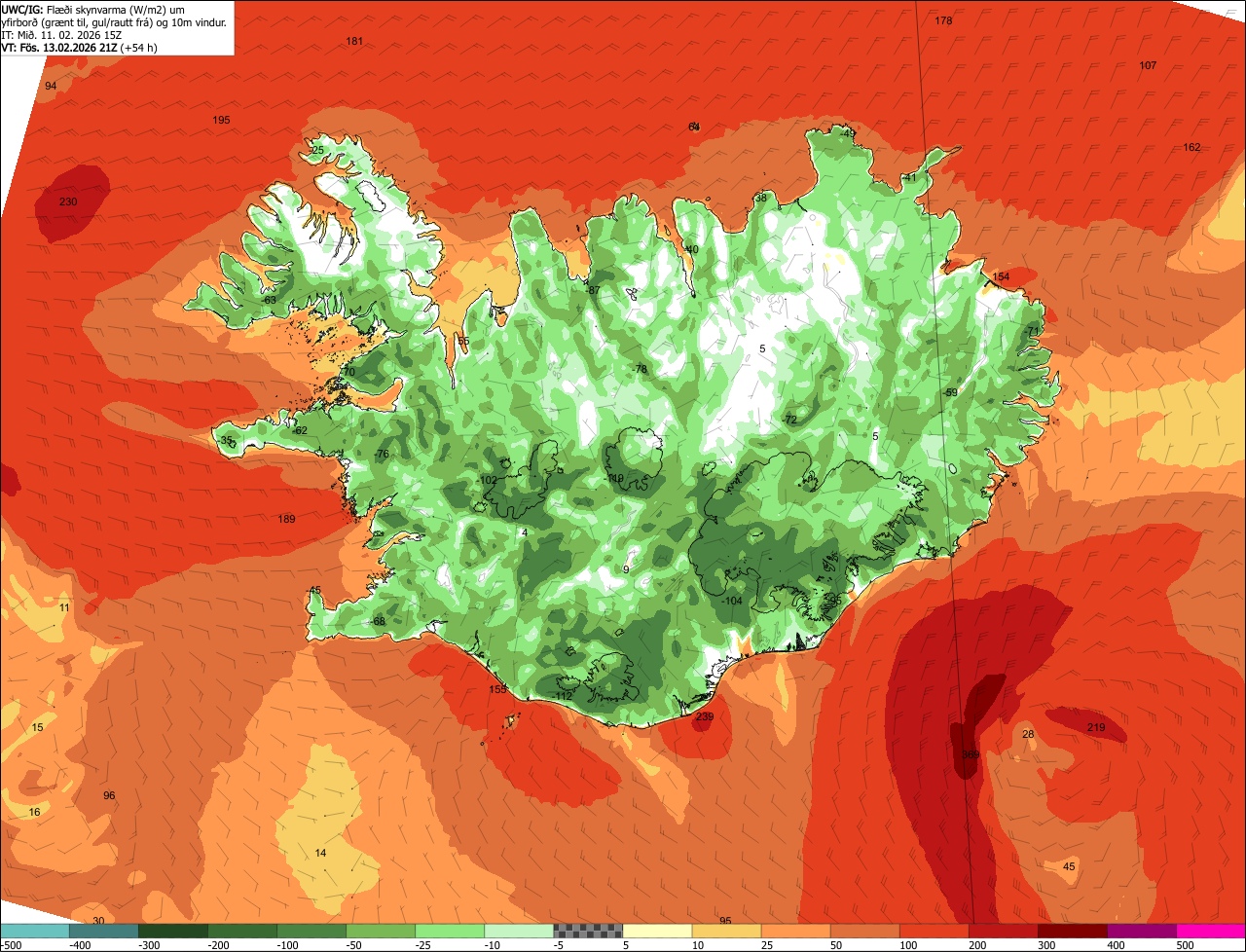Click the magenta legend swatch above 500
This screenshot has height=952, width=1246.
[1210, 931]
